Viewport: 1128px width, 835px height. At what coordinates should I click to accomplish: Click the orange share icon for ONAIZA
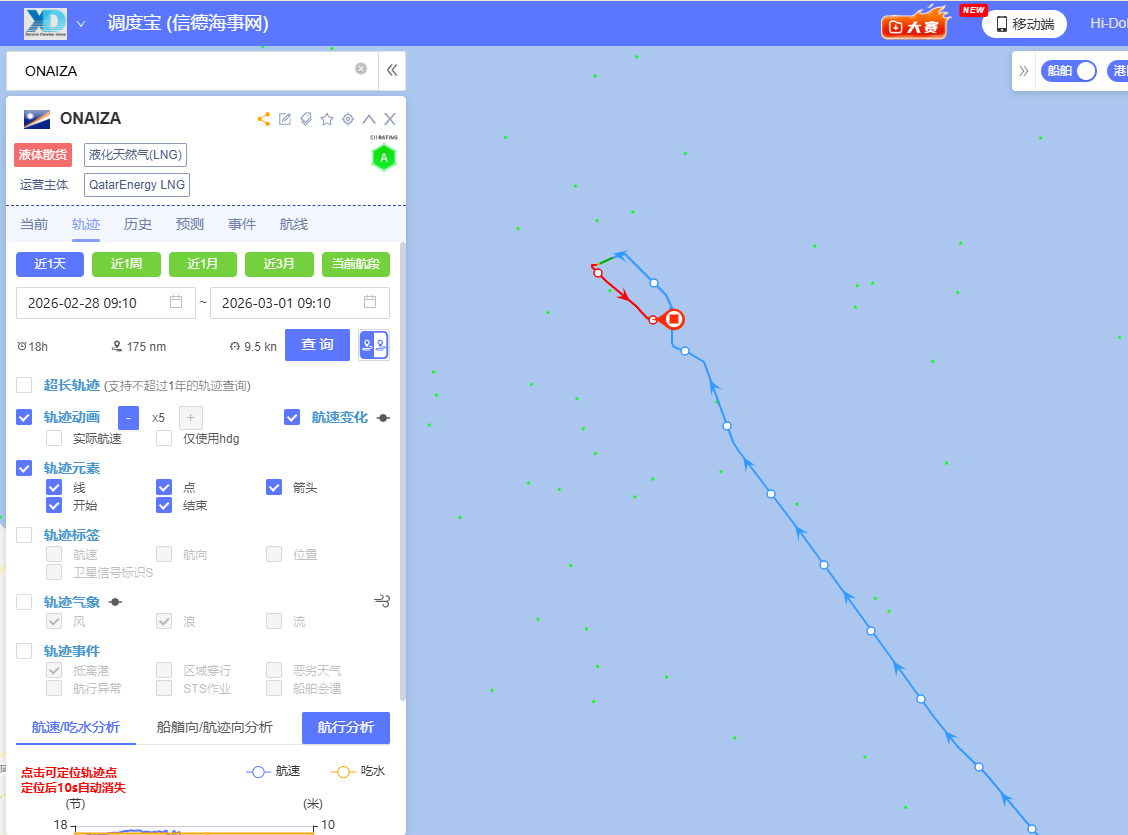(x=264, y=119)
